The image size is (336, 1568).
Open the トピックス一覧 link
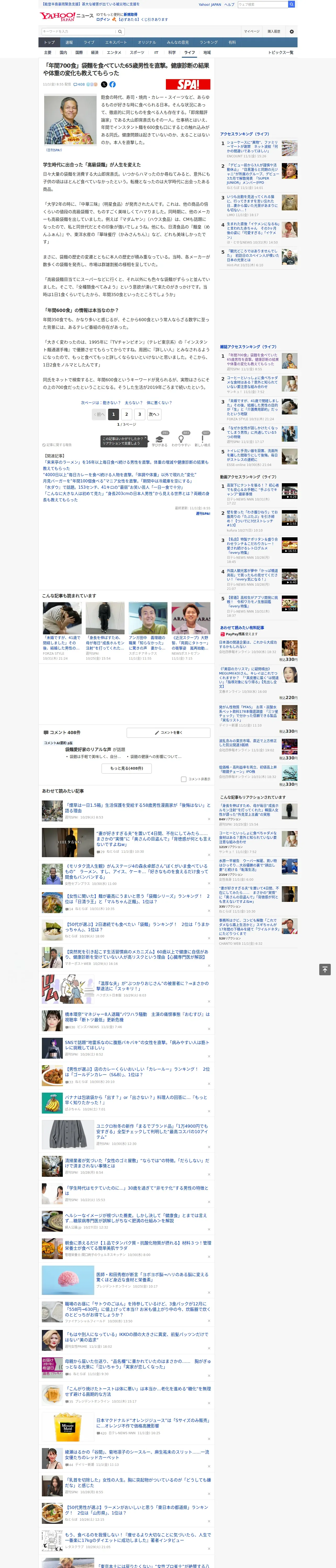tap(281, 52)
